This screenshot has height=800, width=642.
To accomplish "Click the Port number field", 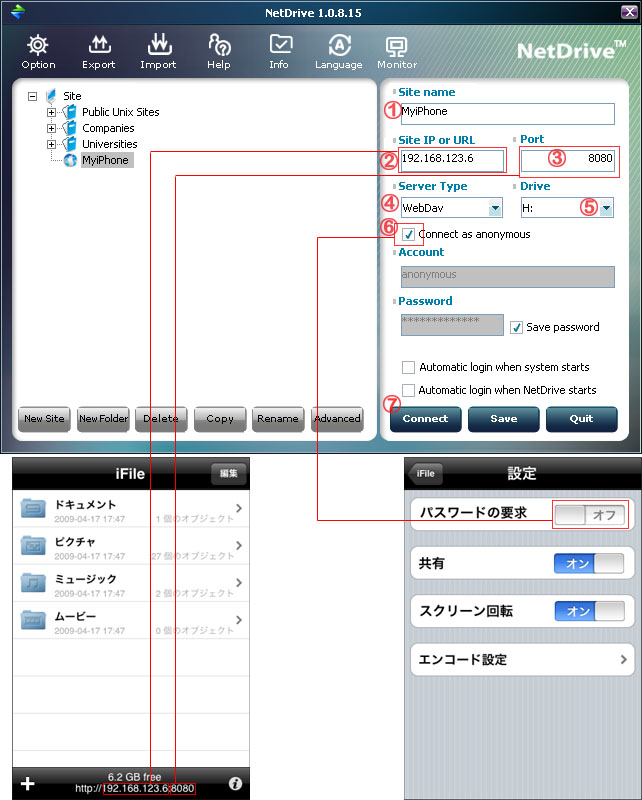I will pyautogui.click(x=567, y=161).
